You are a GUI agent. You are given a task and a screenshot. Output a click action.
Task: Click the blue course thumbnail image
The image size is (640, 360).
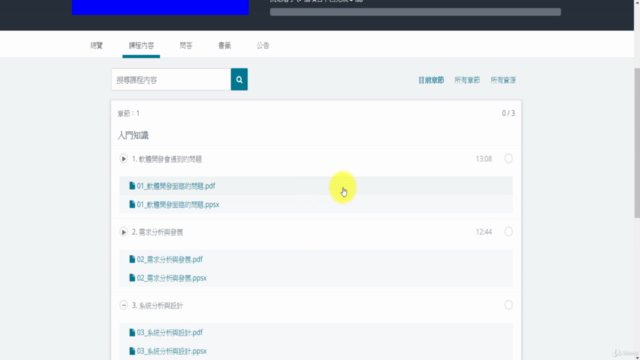point(160,7)
